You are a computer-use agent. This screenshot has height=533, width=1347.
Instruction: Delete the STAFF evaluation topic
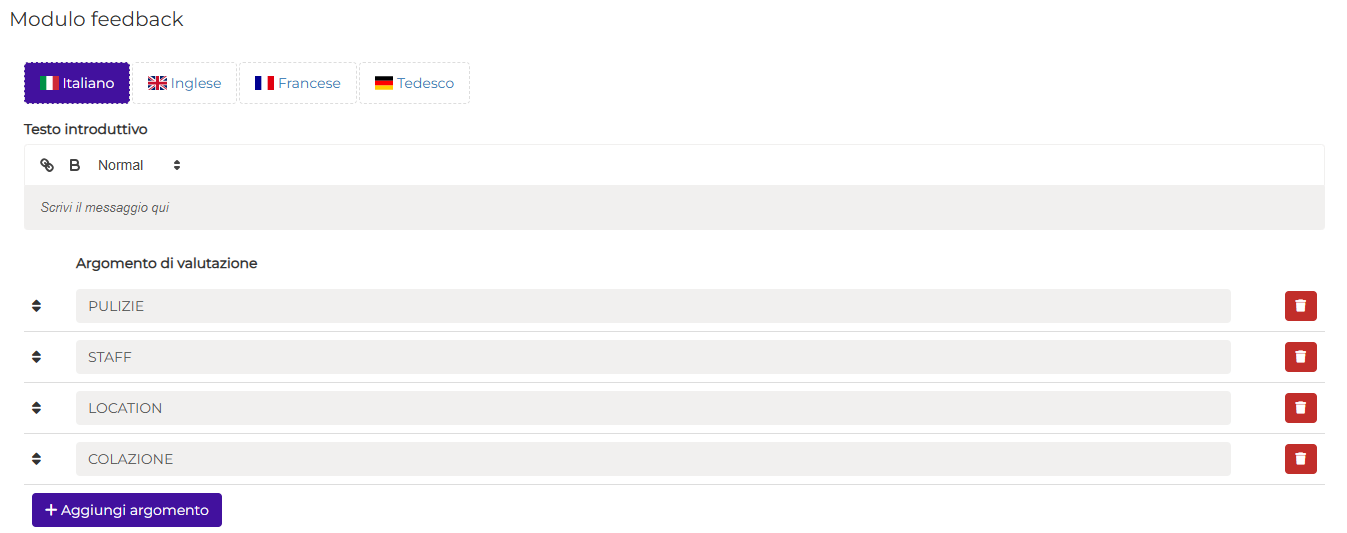1300,357
